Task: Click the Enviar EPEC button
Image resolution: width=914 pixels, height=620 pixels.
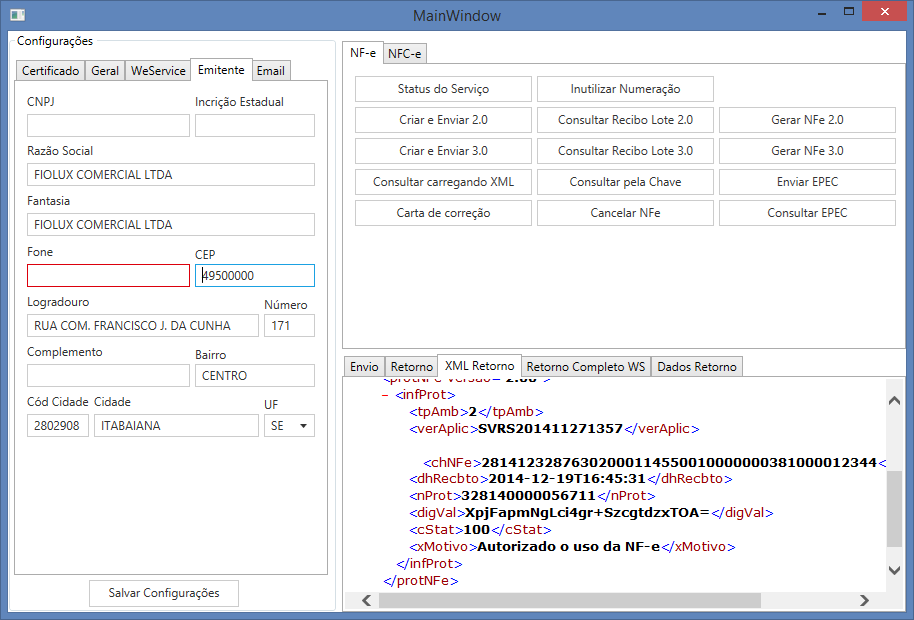Action: (x=807, y=182)
